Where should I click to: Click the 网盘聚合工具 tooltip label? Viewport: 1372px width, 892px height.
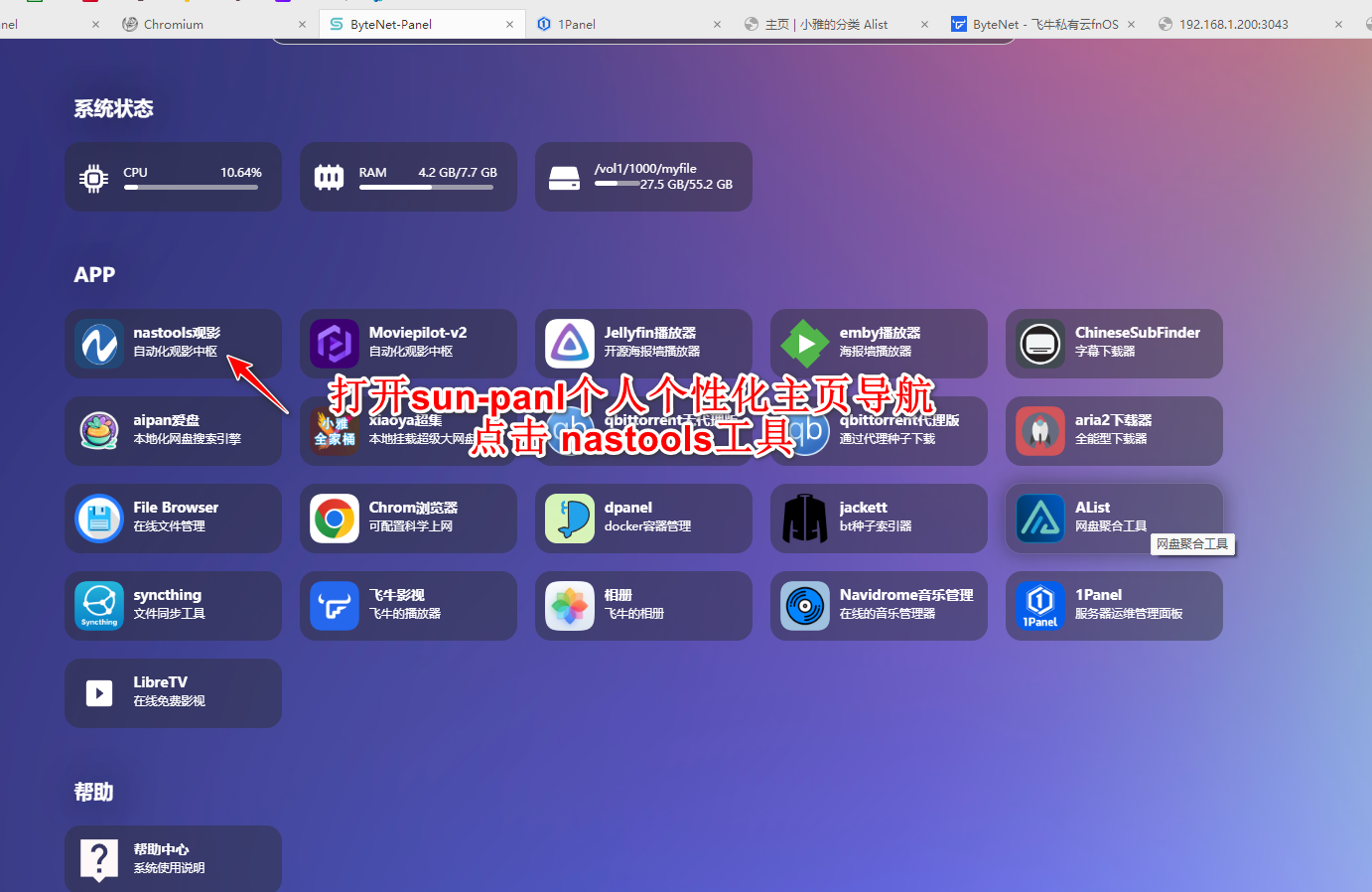point(1192,544)
